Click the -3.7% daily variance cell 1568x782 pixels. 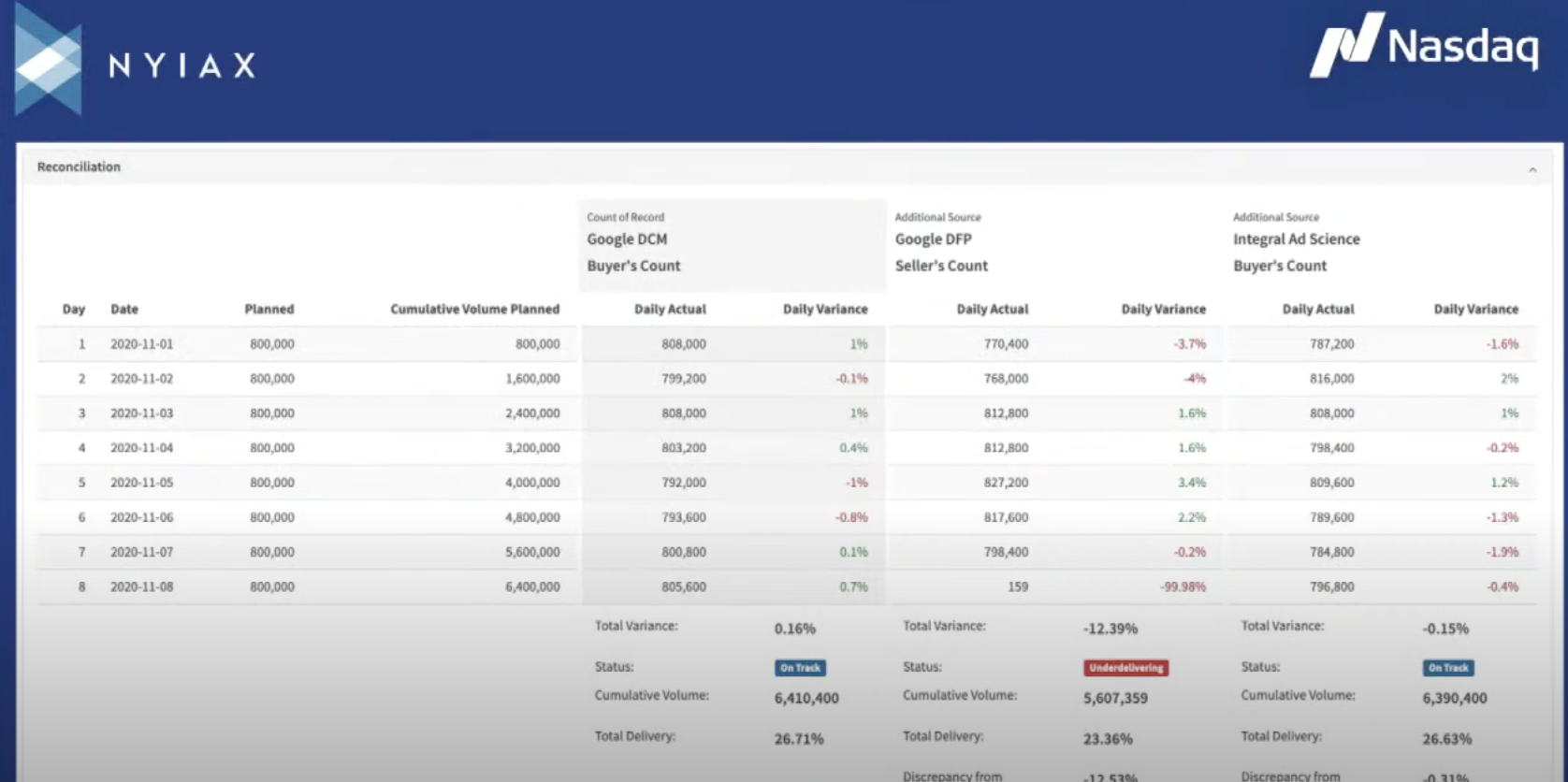(1189, 344)
